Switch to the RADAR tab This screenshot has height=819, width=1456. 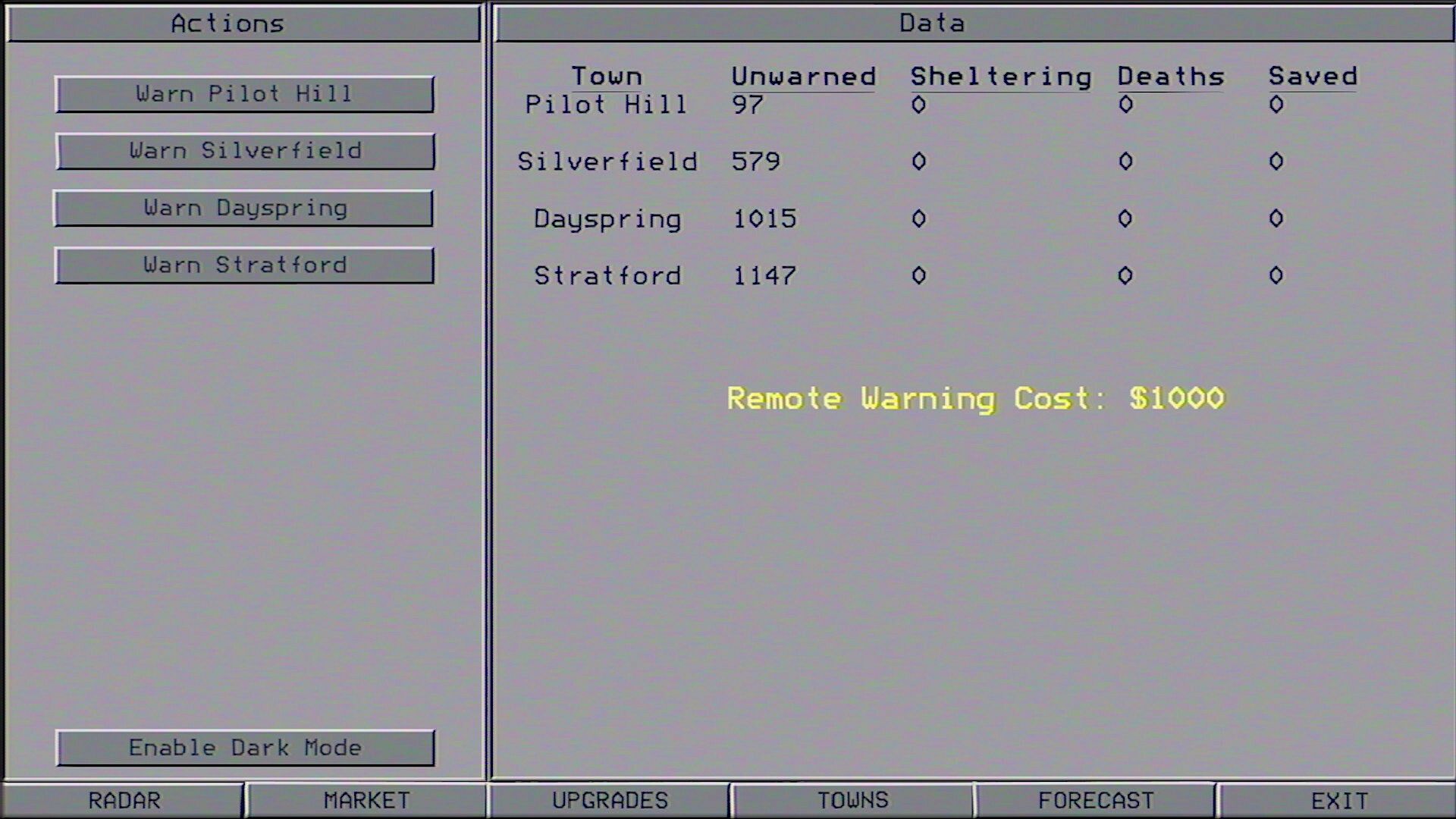[124, 801]
